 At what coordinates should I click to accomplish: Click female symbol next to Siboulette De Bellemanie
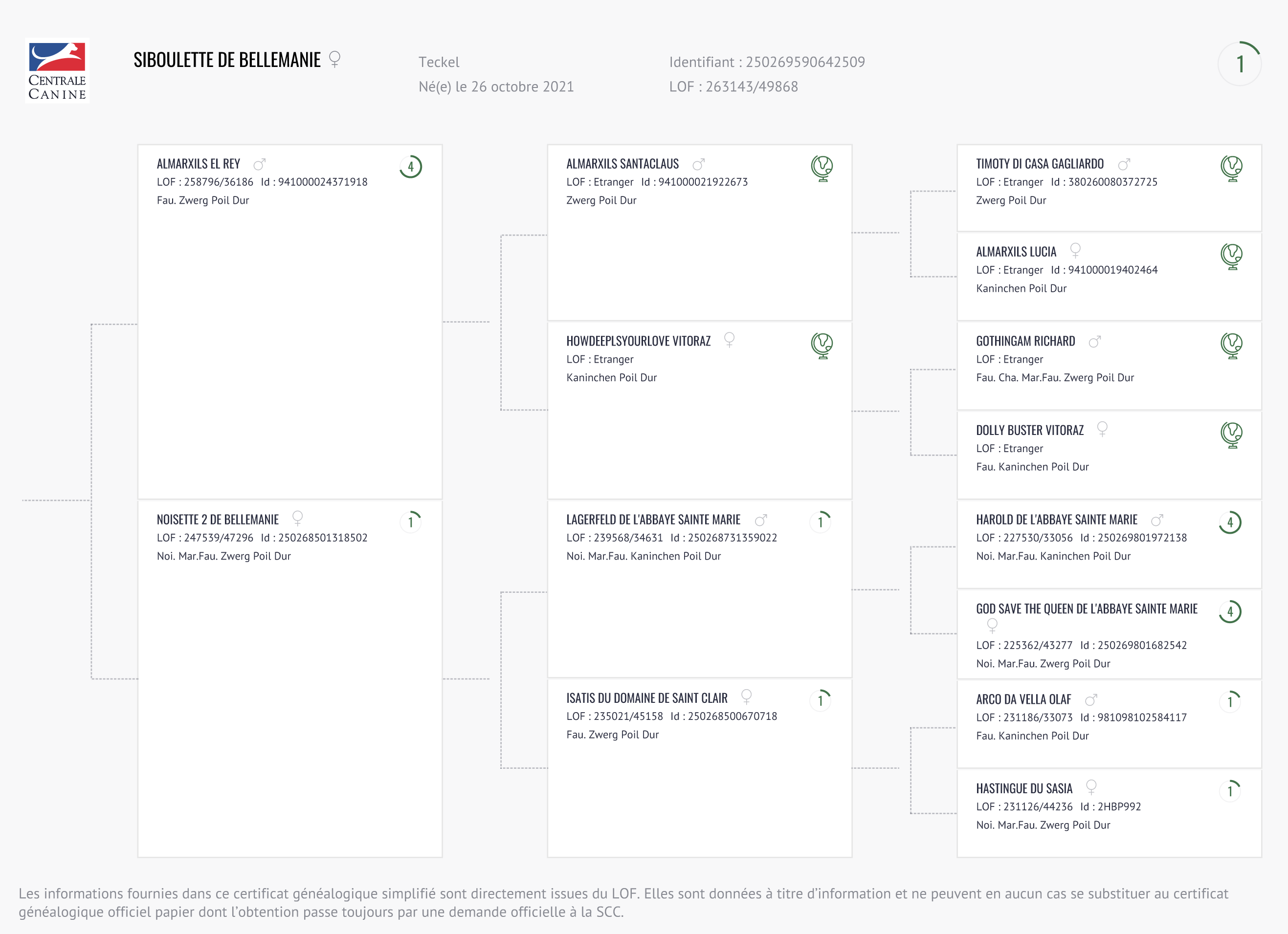[x=334, y=59]
